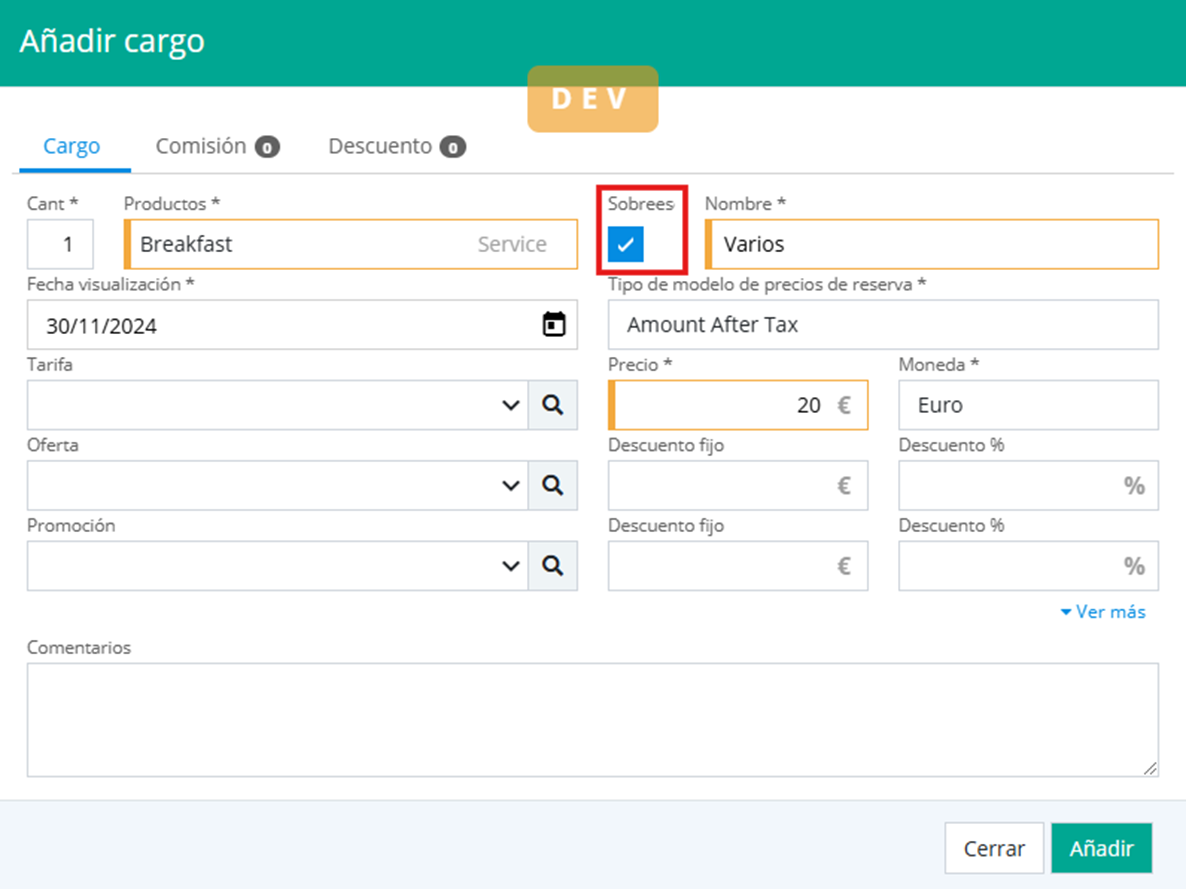Click the calendar icon in Fecha visualización
The height and width of the screenshot is (889, 1186).
(x=554, y=325)
